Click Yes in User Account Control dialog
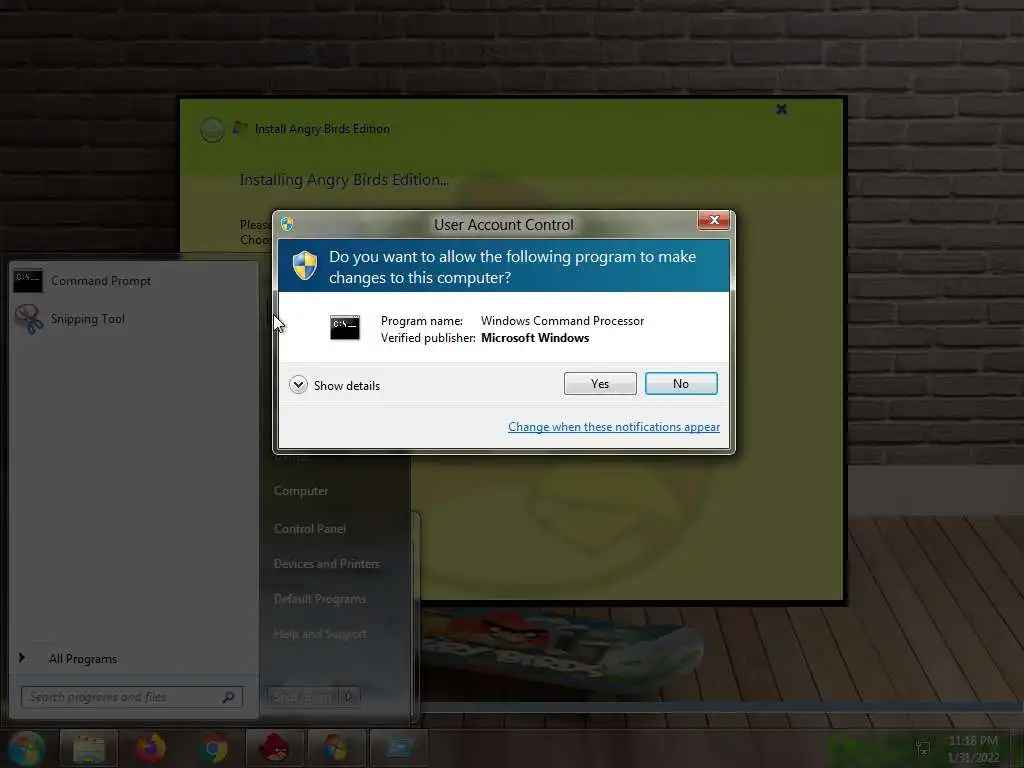The width and height of the screenshot is (1024, 768). coord(600,383)
